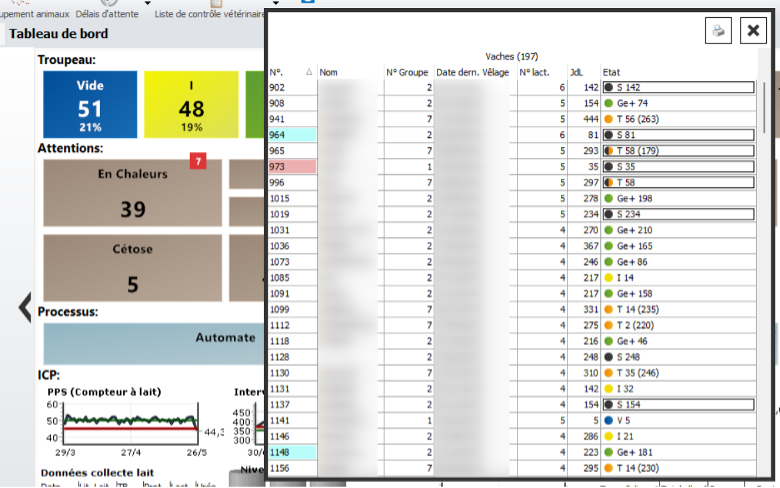Open Délais d'attente toolbar item

point(107,14)
